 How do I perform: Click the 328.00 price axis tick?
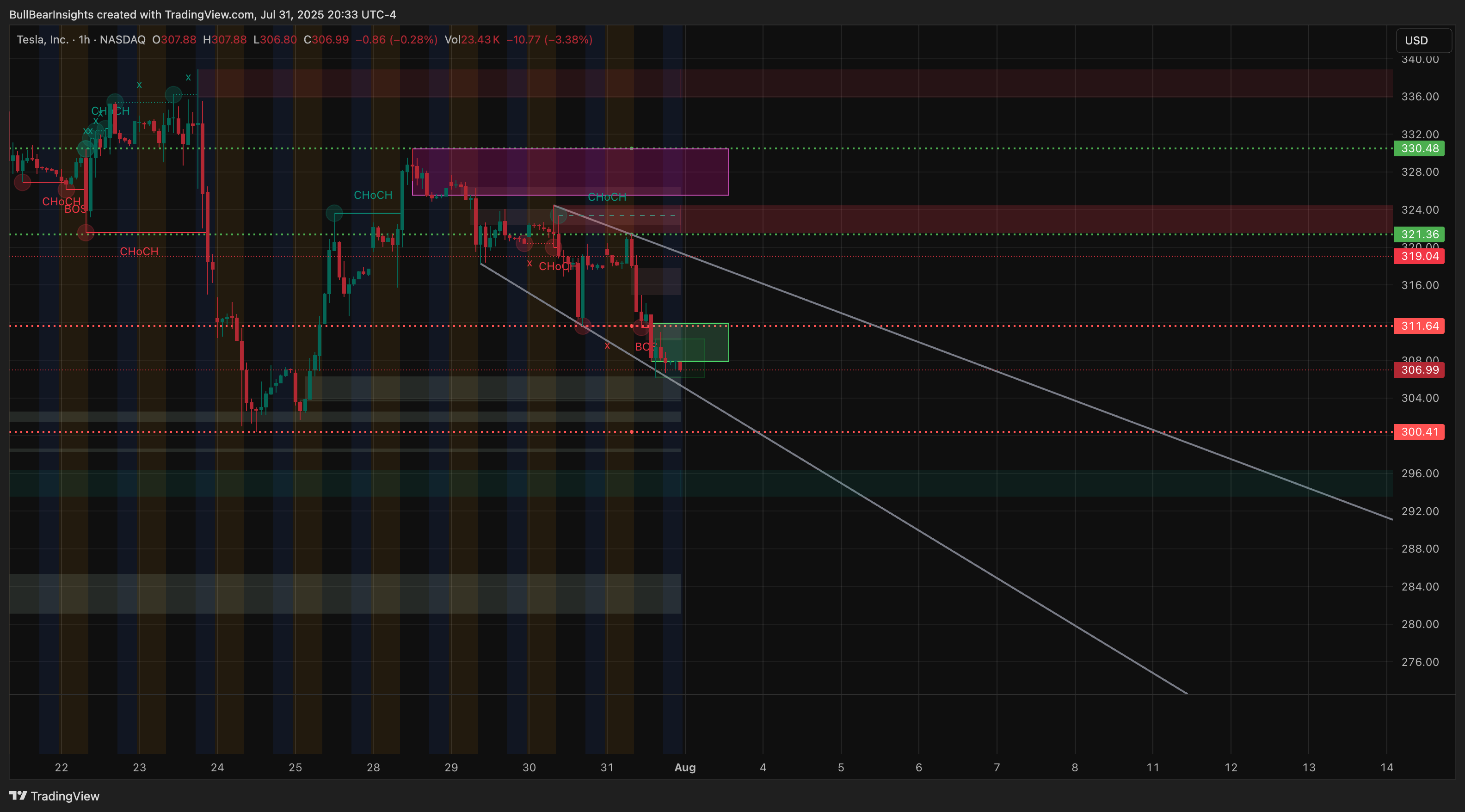coord(1420,172)
